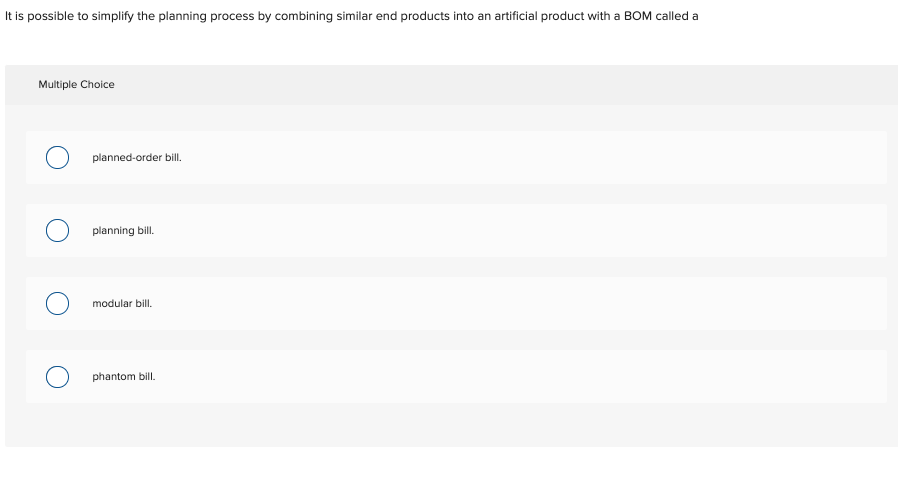
Task: Mark the "phantom bill." radio button
Action: pos(57,377)
